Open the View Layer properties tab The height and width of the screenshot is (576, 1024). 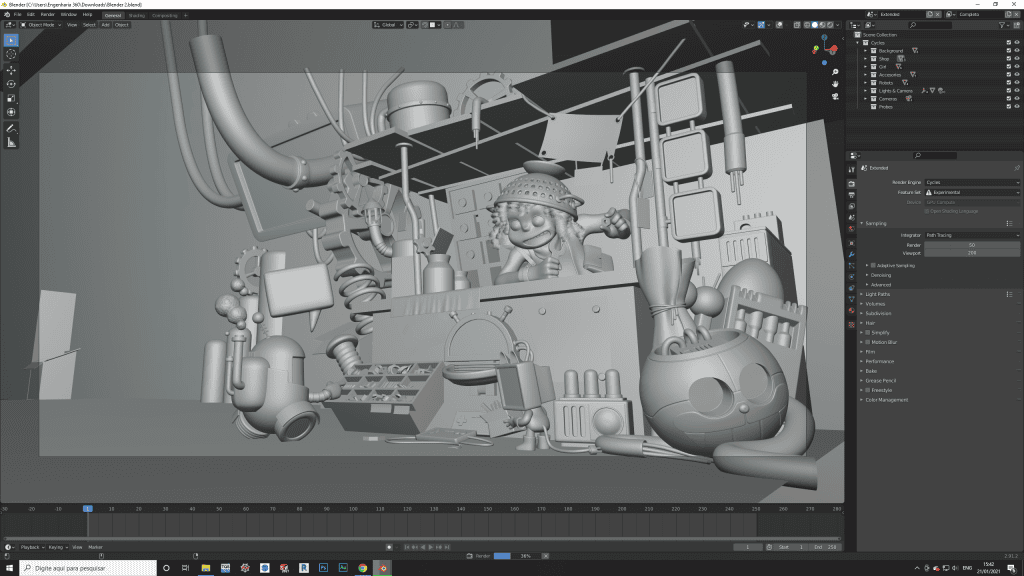click(852, 206)
